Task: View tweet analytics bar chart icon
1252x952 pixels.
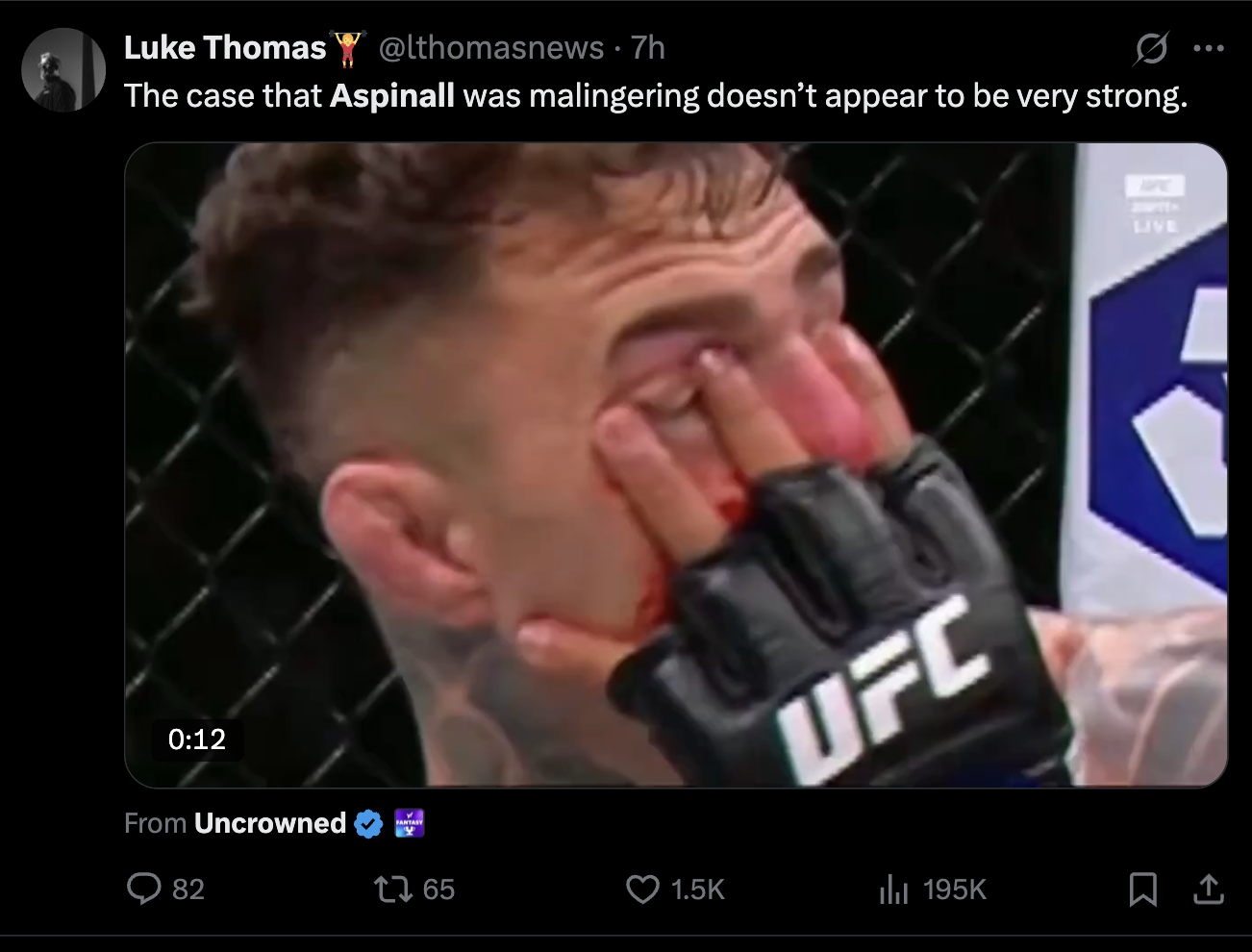Action: (x=893, y=889)
